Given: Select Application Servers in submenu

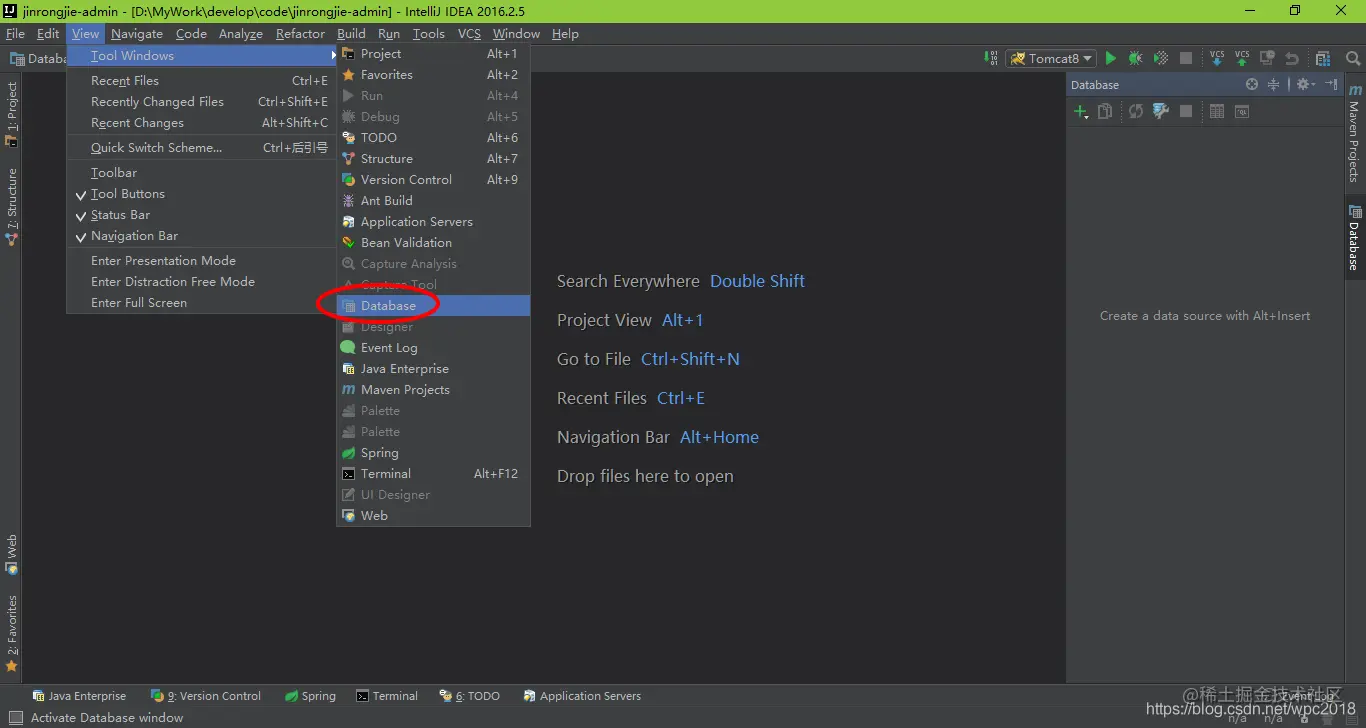Looking at the screenshot, I should 433,221.
